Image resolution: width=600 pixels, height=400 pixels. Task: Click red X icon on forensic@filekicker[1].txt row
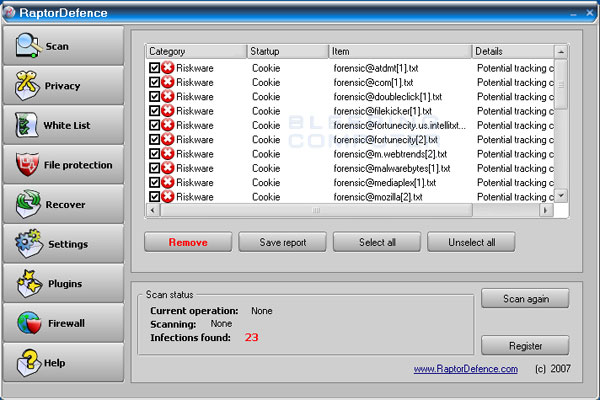[x=168, y=111]
